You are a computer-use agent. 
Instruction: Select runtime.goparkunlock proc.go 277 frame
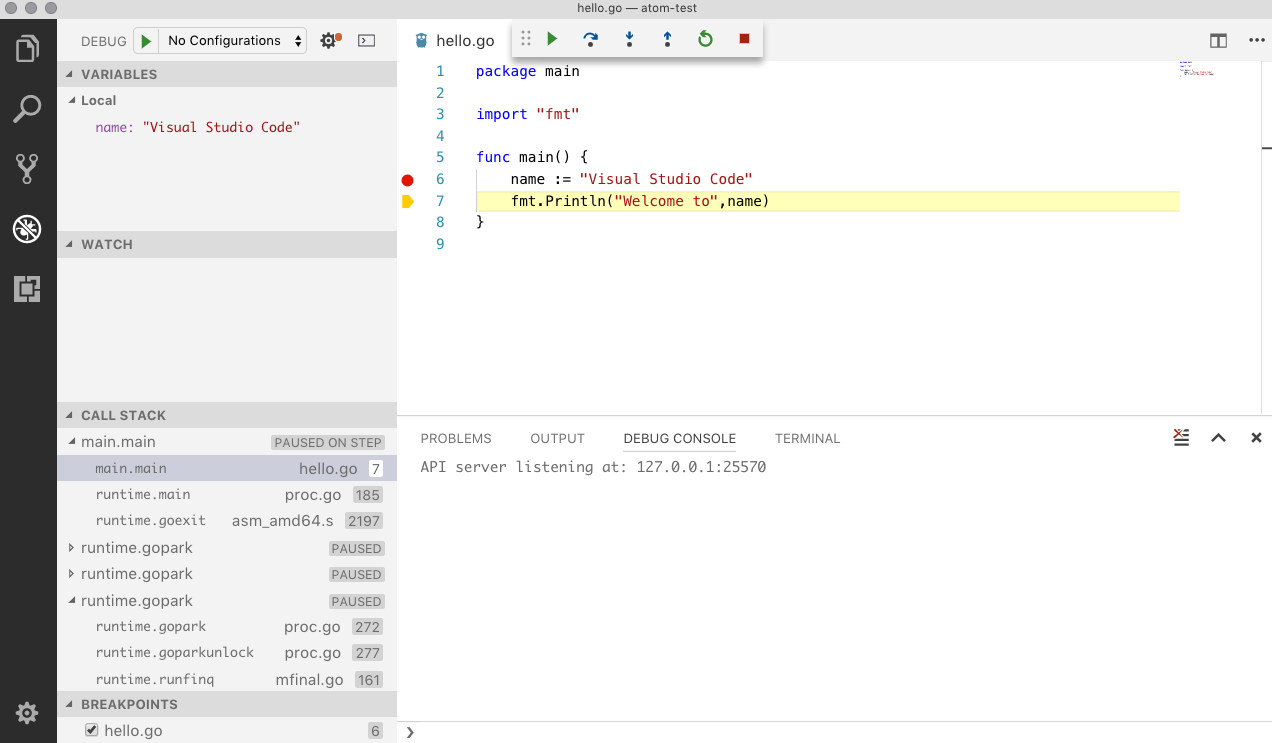coord(227,653)
